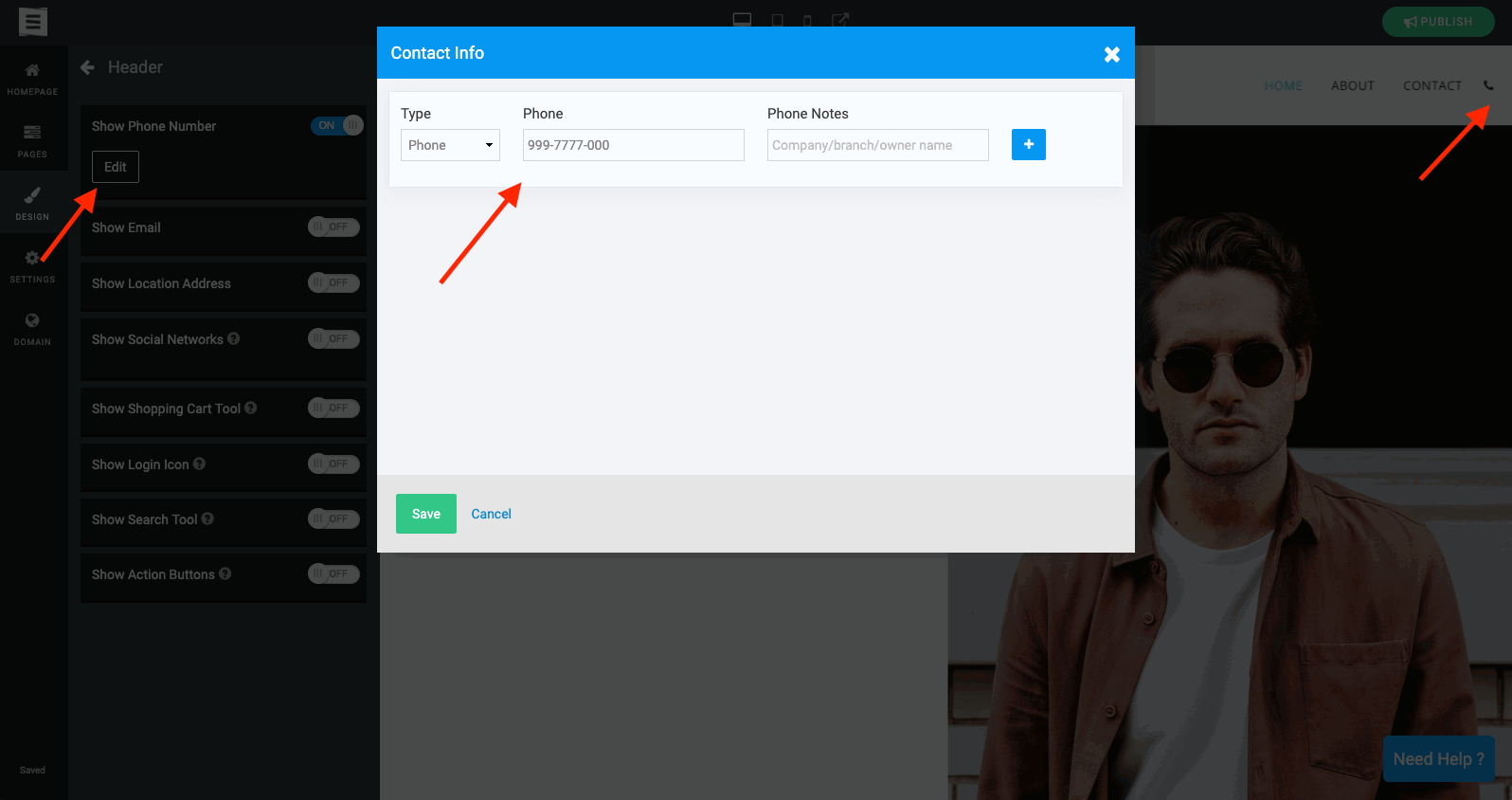1512x800 pixels.
Task: Enable Show Location Address toggle
Action: pyautogui.click(x=333, y=282)
